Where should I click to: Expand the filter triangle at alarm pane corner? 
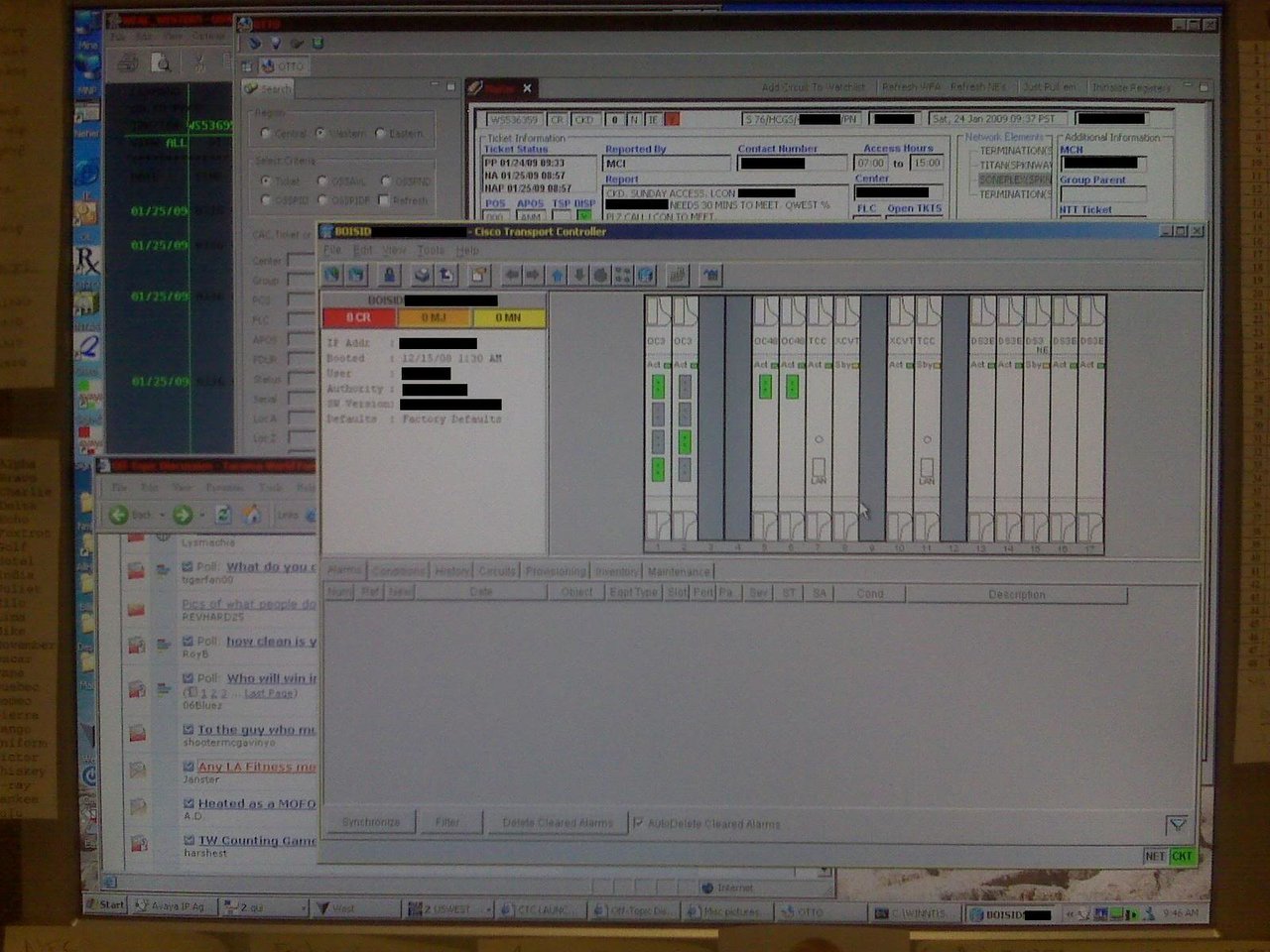pos(1177,824)
